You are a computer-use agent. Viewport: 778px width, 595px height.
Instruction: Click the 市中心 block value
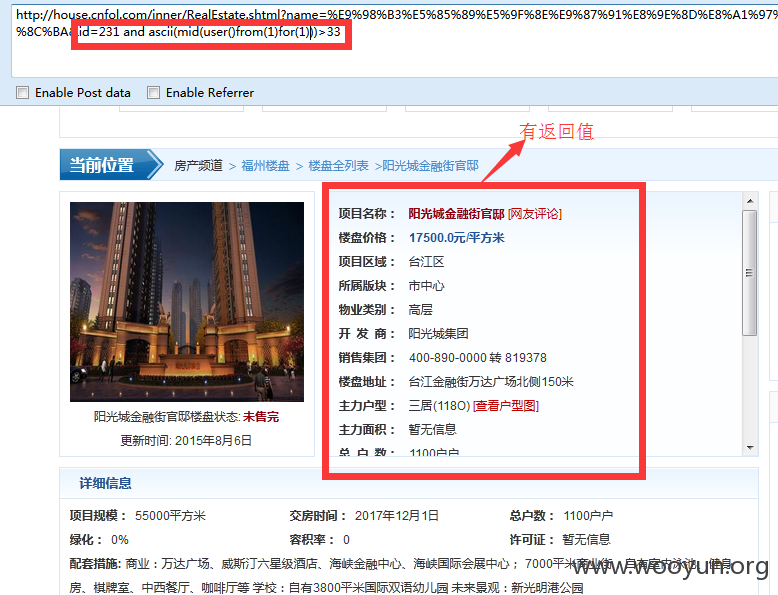426,286
